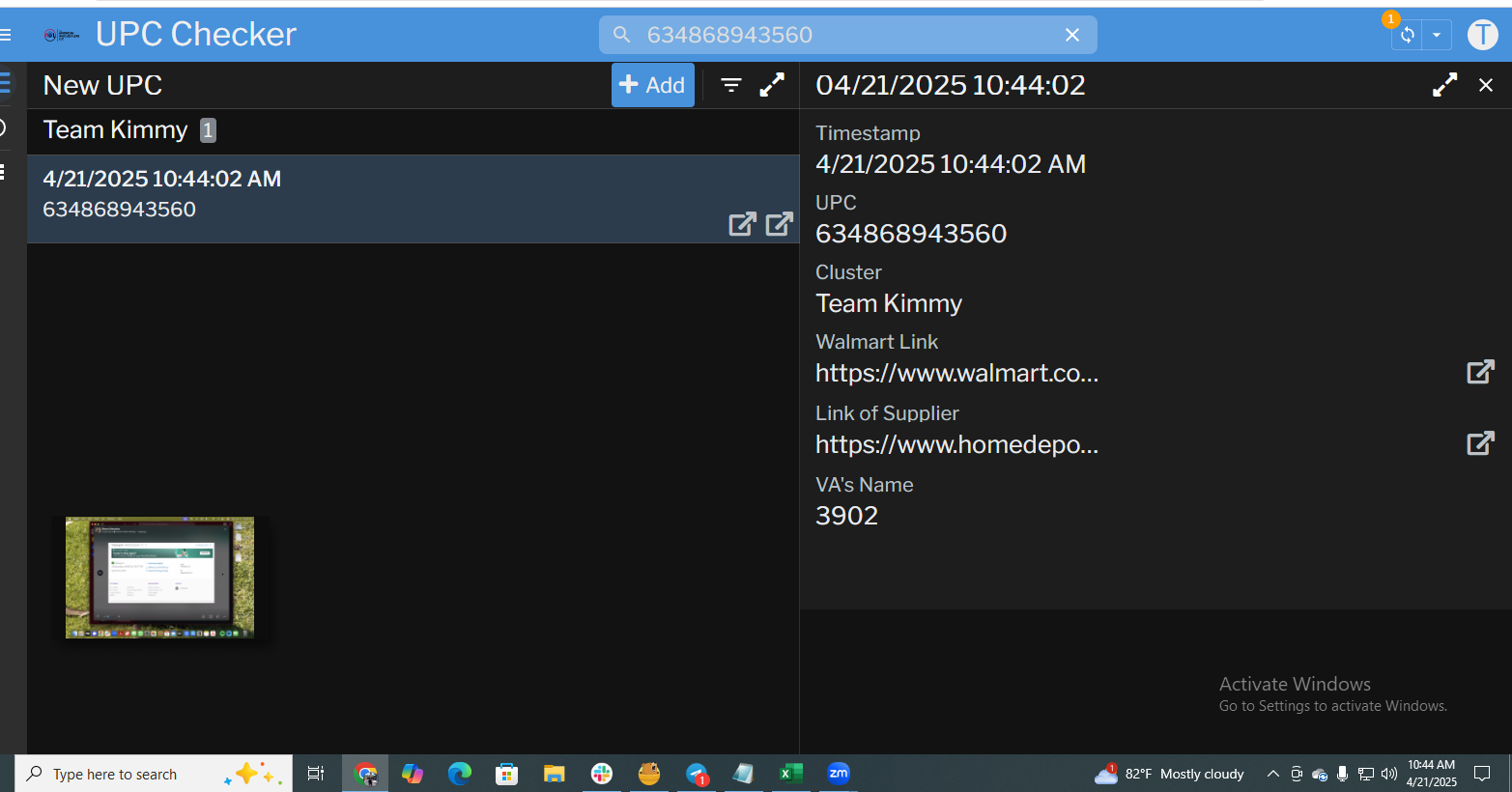This screenshot has width=1512, height=792.
Task: Open the T user account avatar
Action: coord(1482,35)
